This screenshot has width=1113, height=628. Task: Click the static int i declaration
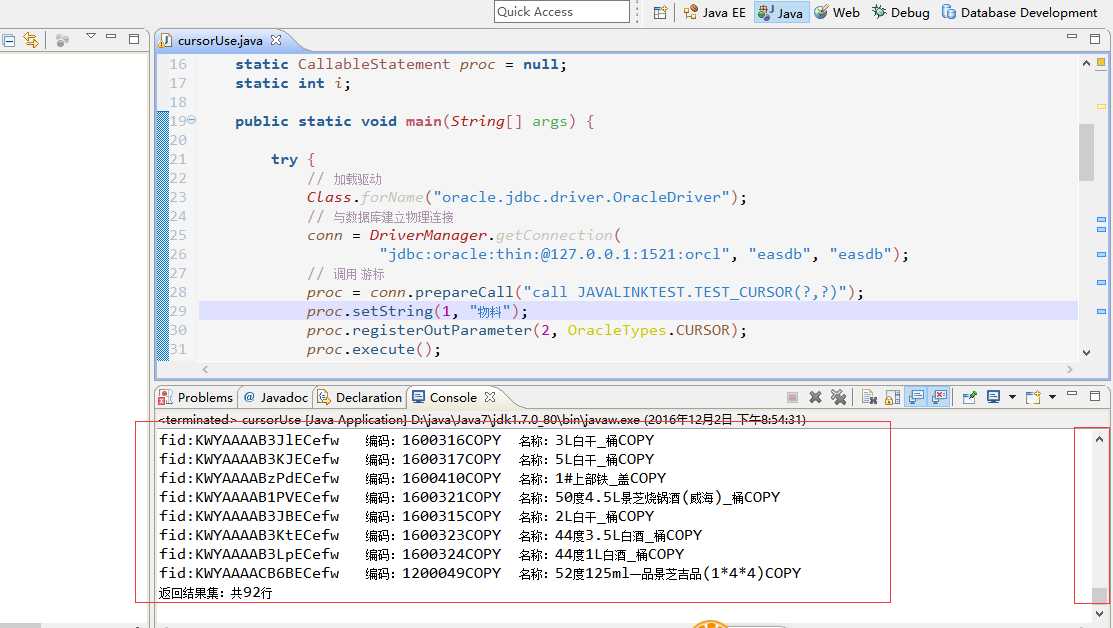[x=292, y=83]
